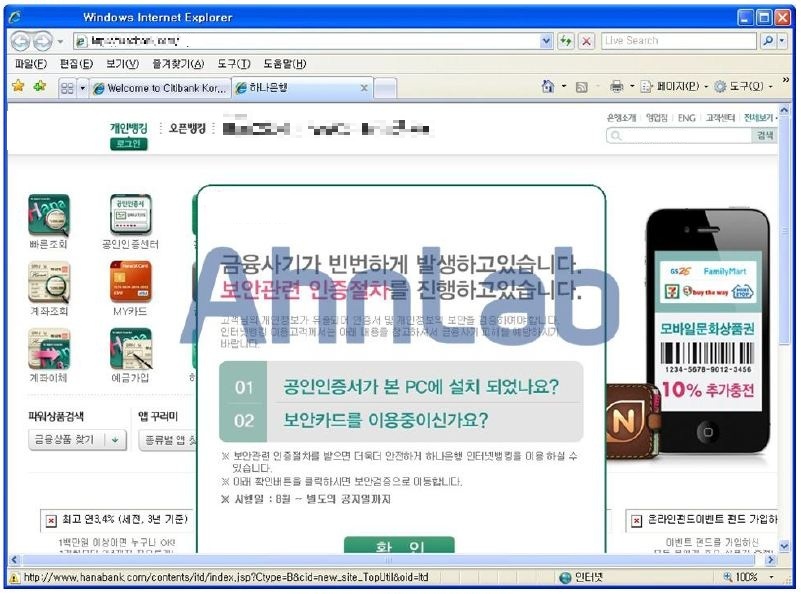Click the Refresh button beside address bar
This screenshot has height=594, width=801.
566,41
